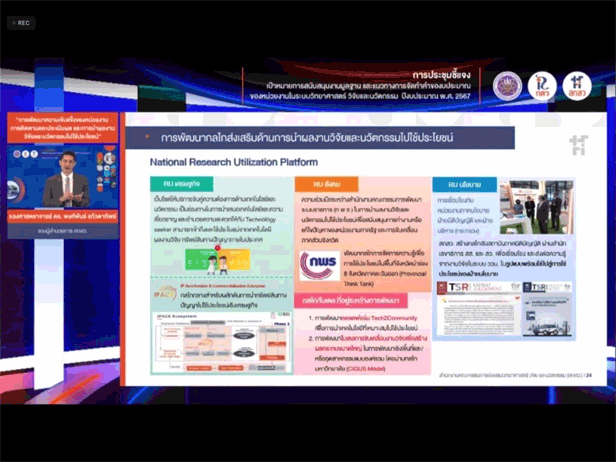Image resolution: width=616 pixels, height=462 pixels.
Task: Click the National Research Utilization Platform heading
Action: click(234, 162)
